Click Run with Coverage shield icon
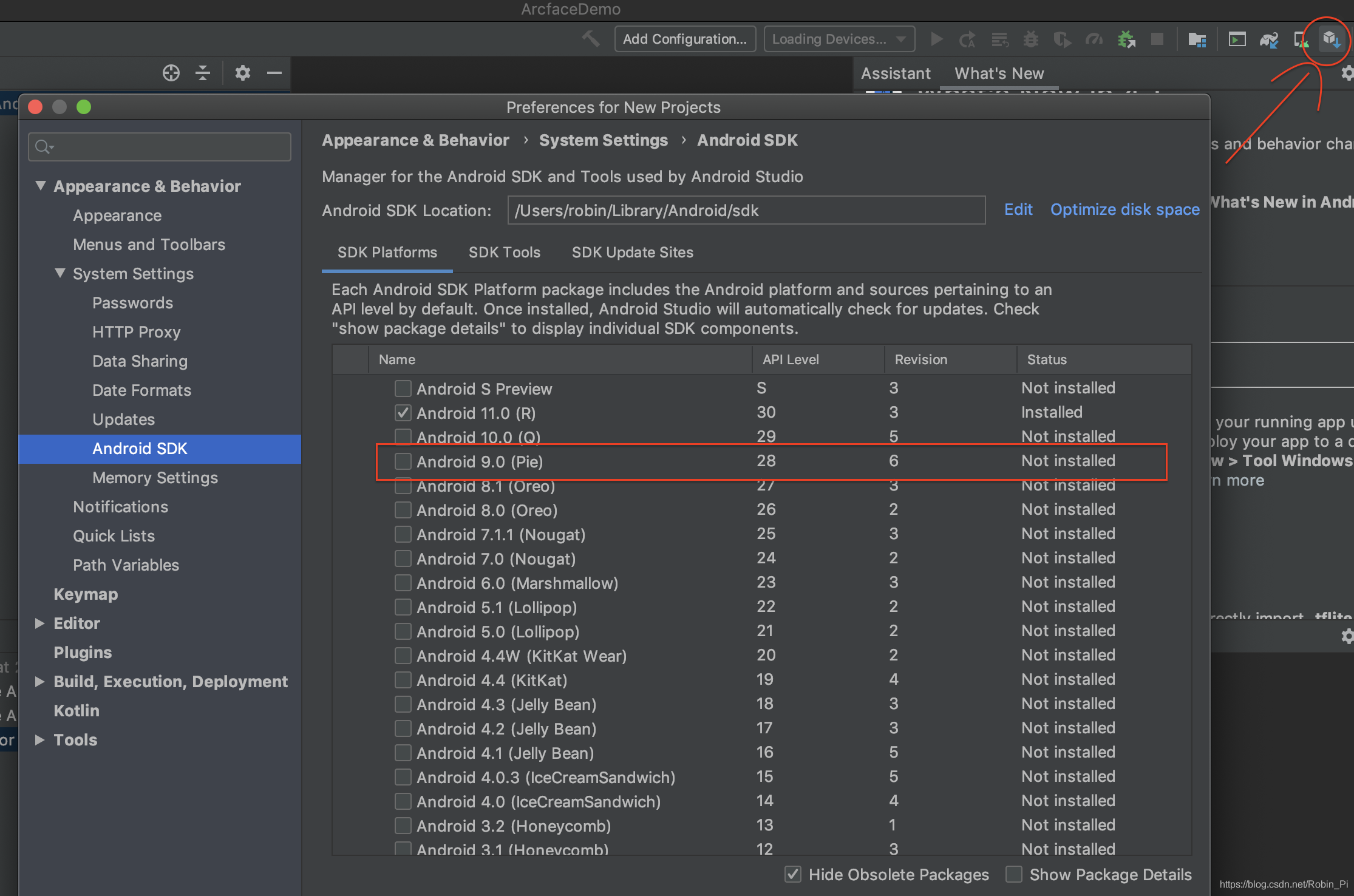 click(1062, 39)
